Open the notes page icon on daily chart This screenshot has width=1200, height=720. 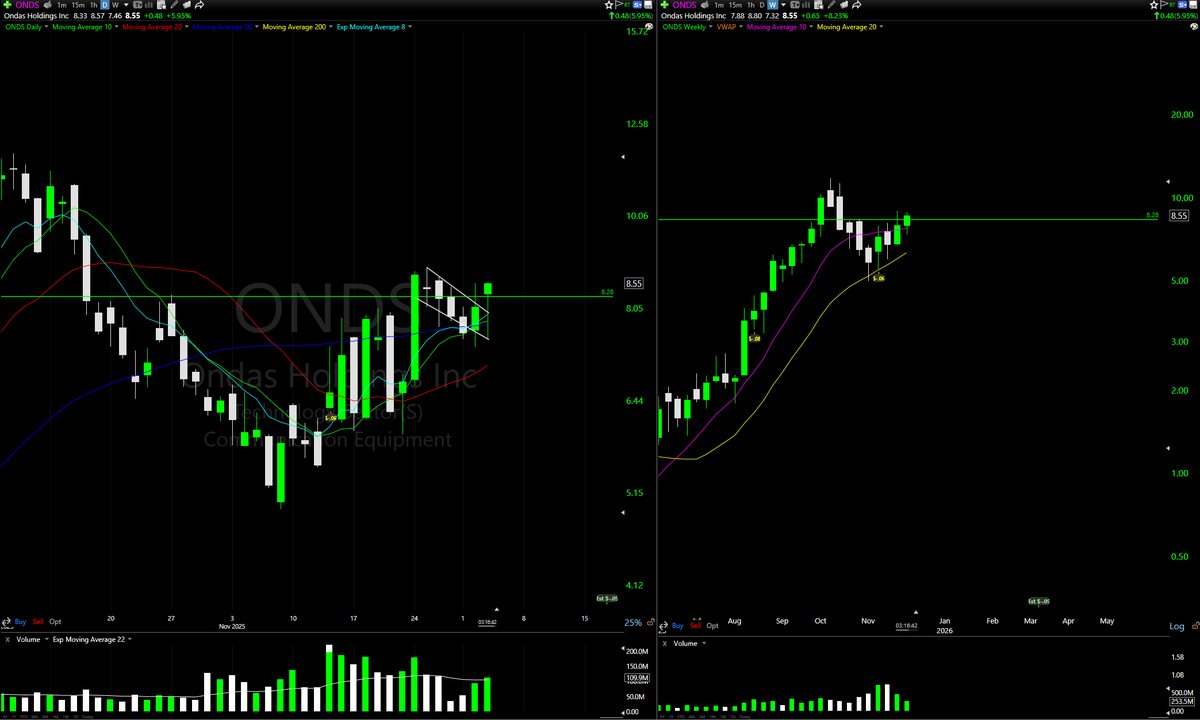pyautogui.click(x=161, y=5)
